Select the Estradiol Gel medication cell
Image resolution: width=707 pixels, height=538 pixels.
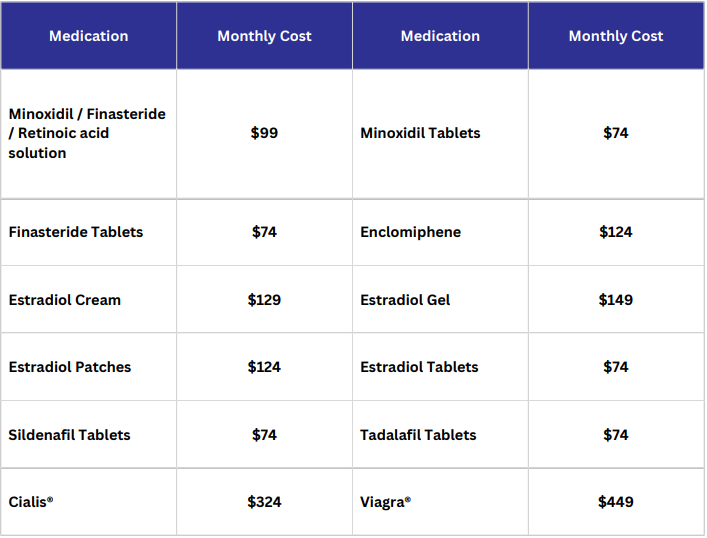pyautogui.click(x=405, y=300)
